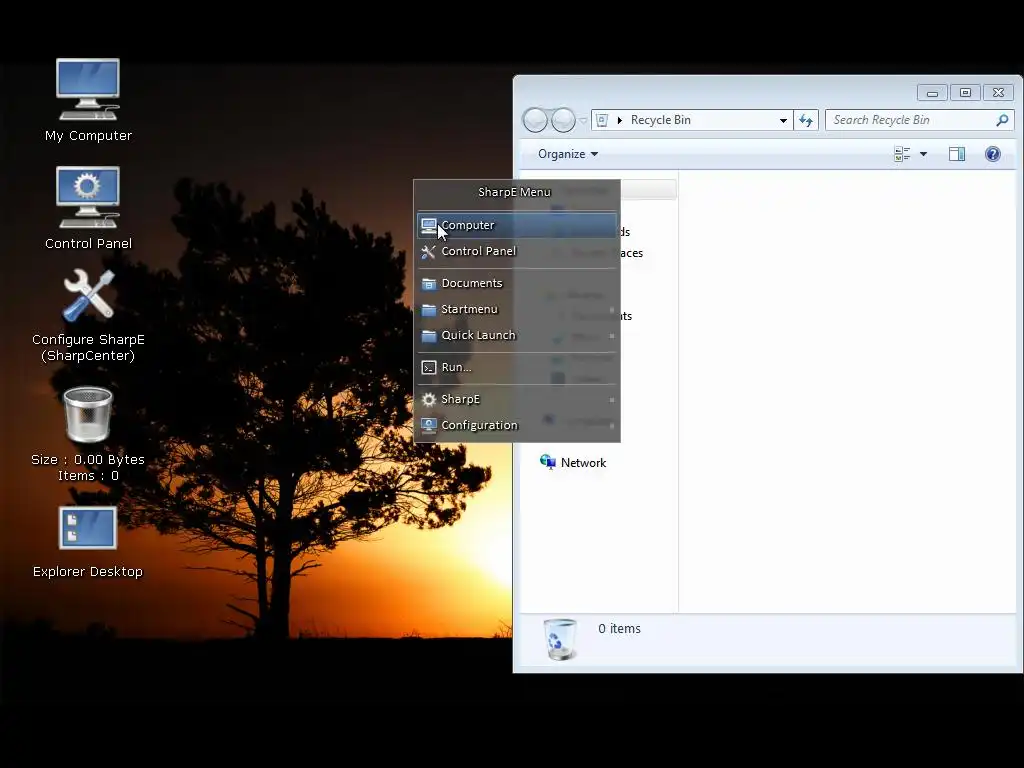Minimize the Recycle Bin window
Screen dimensions: 1024x768
coord(933,93)
